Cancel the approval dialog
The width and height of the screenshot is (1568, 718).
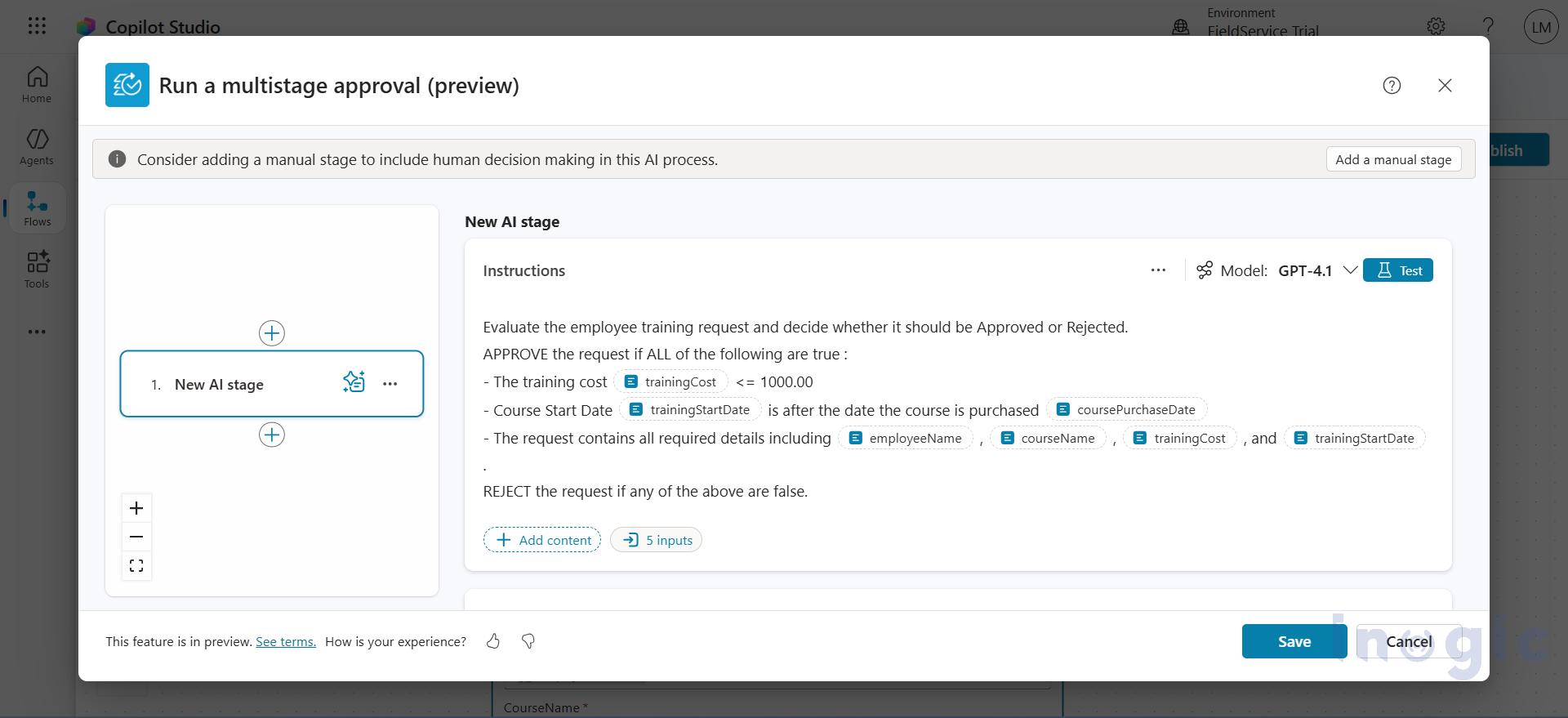tap(1409, 641)
